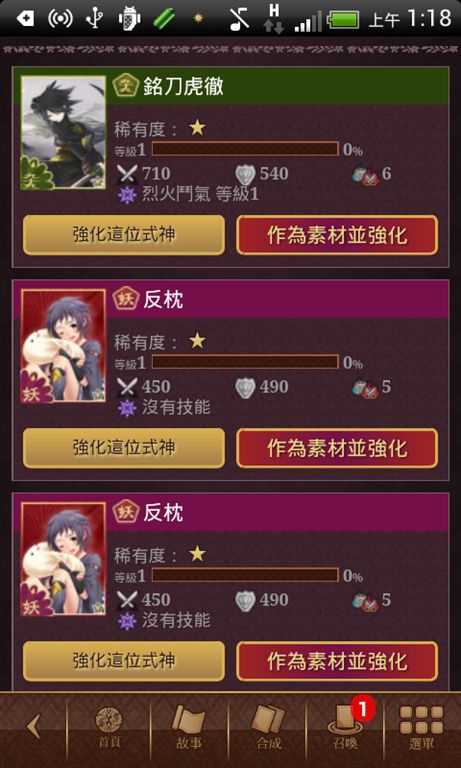Viewport: 461px width, 768px height.
Task: Tap the back arrow in bottom navigation
Action: tap(33, 726)
